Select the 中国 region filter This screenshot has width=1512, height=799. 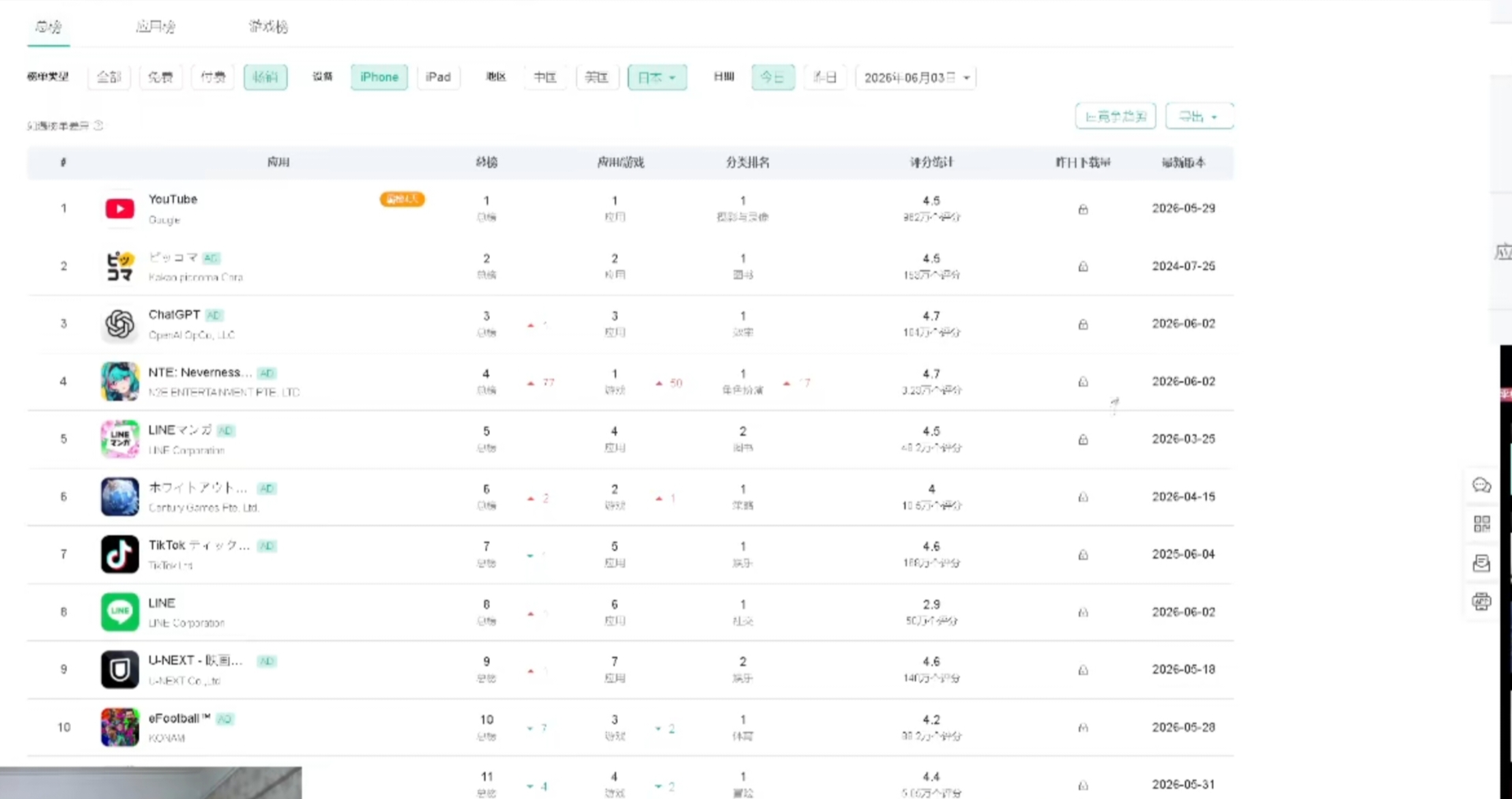[545, 77]
